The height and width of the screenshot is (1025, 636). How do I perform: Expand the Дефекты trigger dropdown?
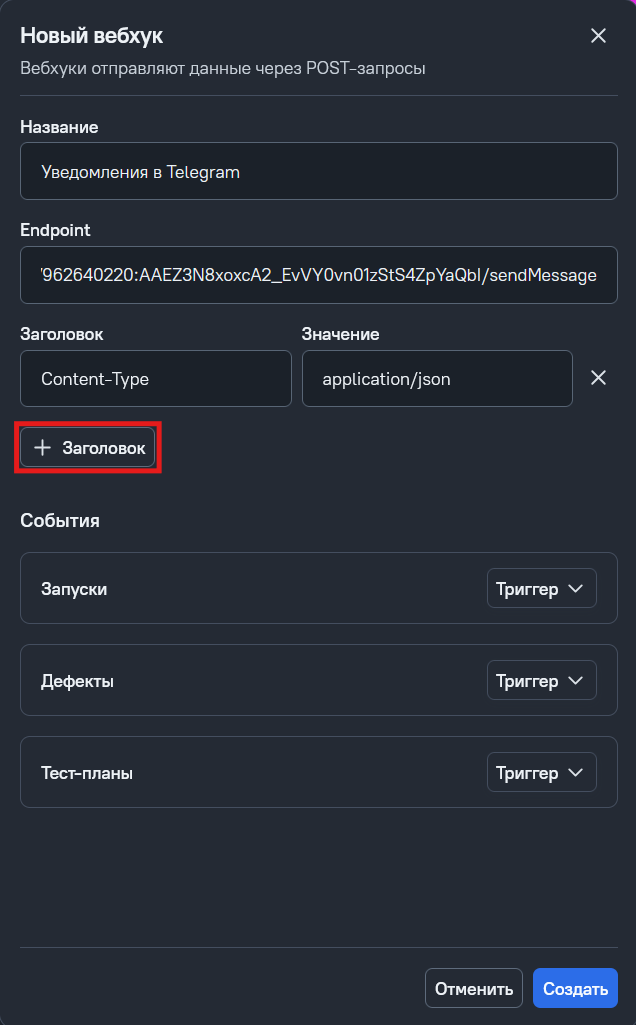(541, 681)
